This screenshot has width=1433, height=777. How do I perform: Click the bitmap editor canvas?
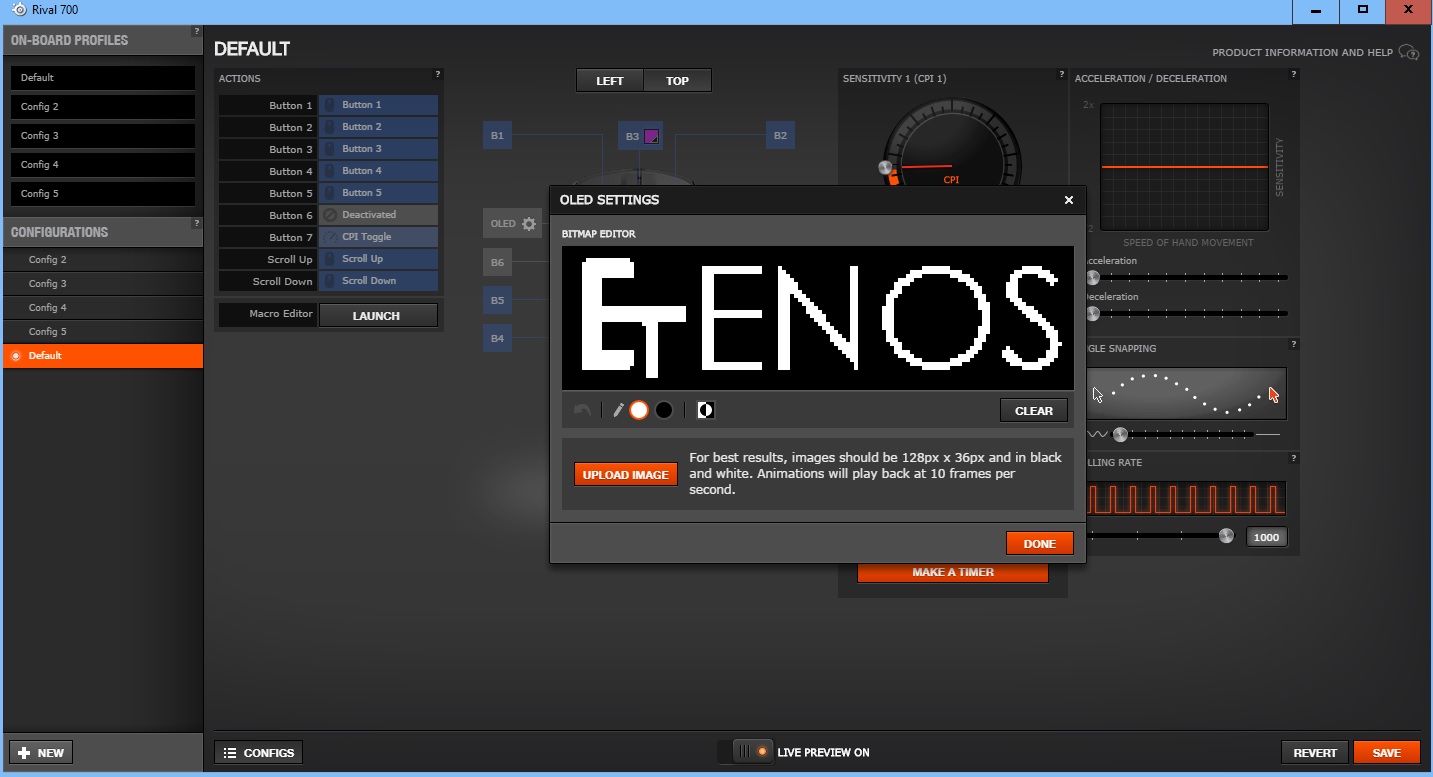(818, 318)
